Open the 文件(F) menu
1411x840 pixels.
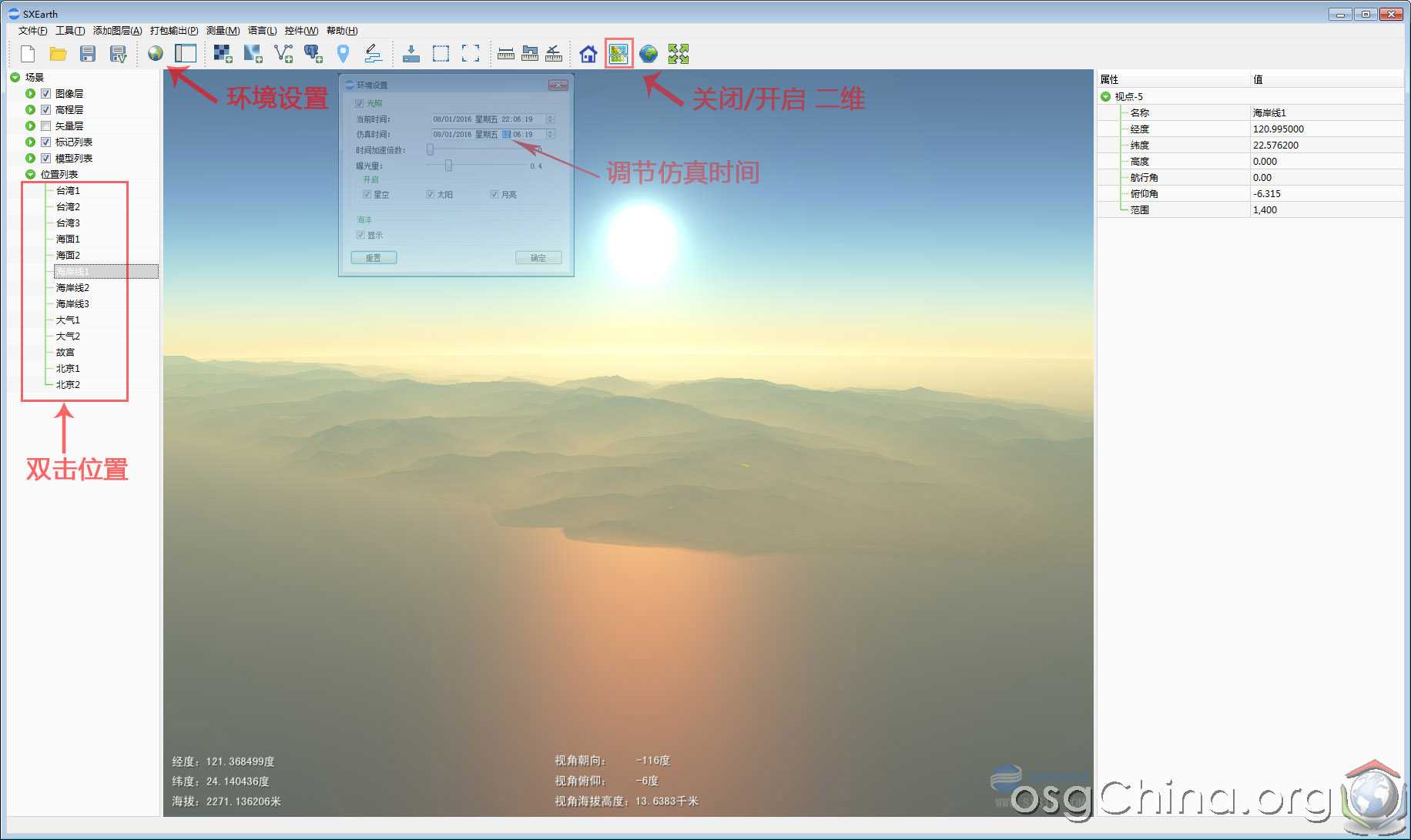33,31
